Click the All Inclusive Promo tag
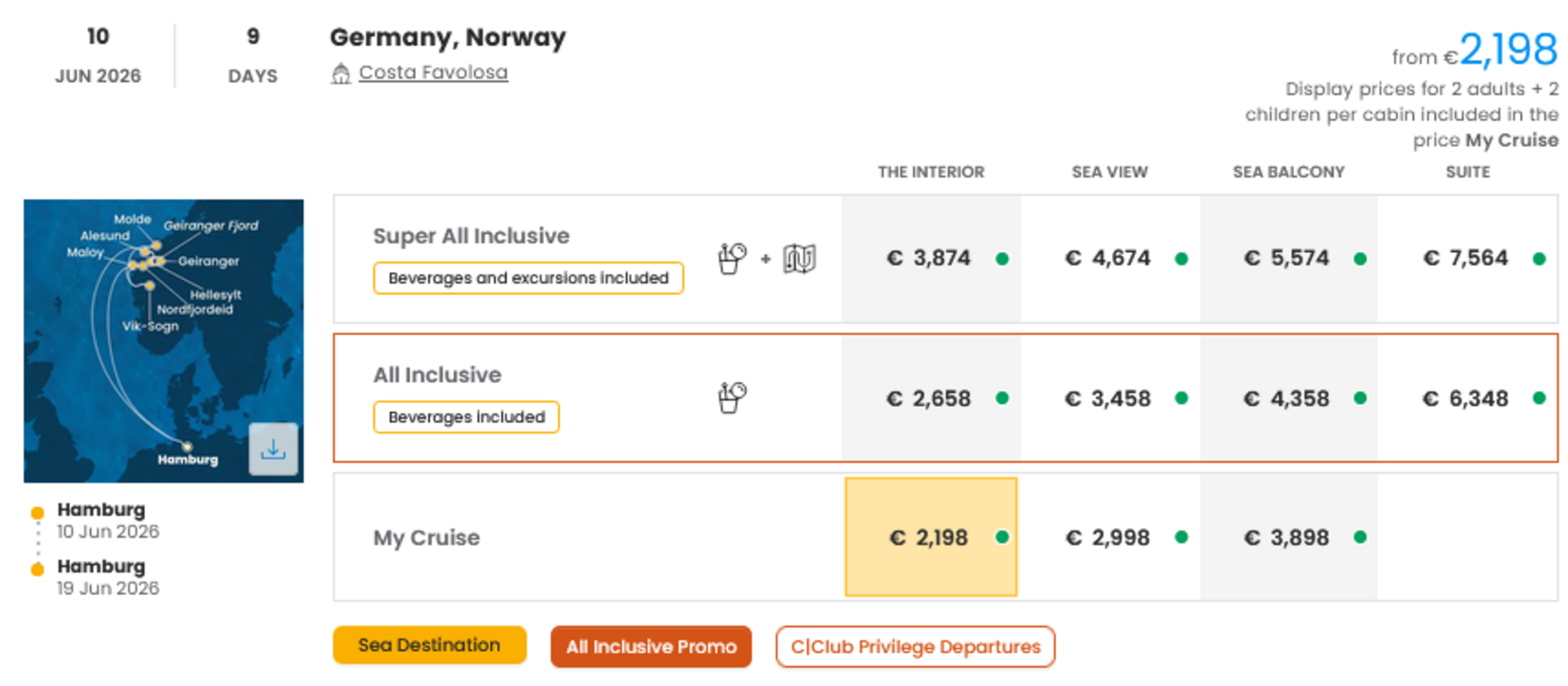 (x=651, y=647)
